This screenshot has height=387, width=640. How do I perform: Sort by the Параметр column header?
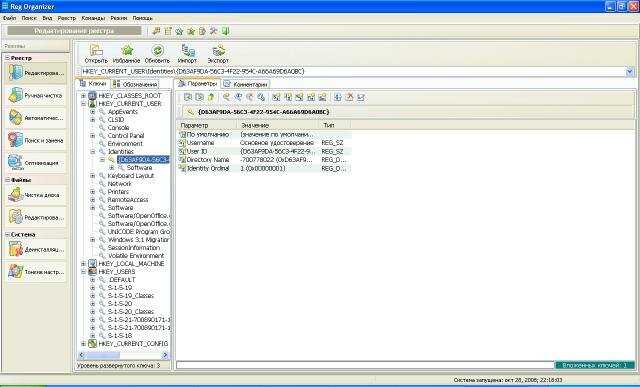(207, 125)
